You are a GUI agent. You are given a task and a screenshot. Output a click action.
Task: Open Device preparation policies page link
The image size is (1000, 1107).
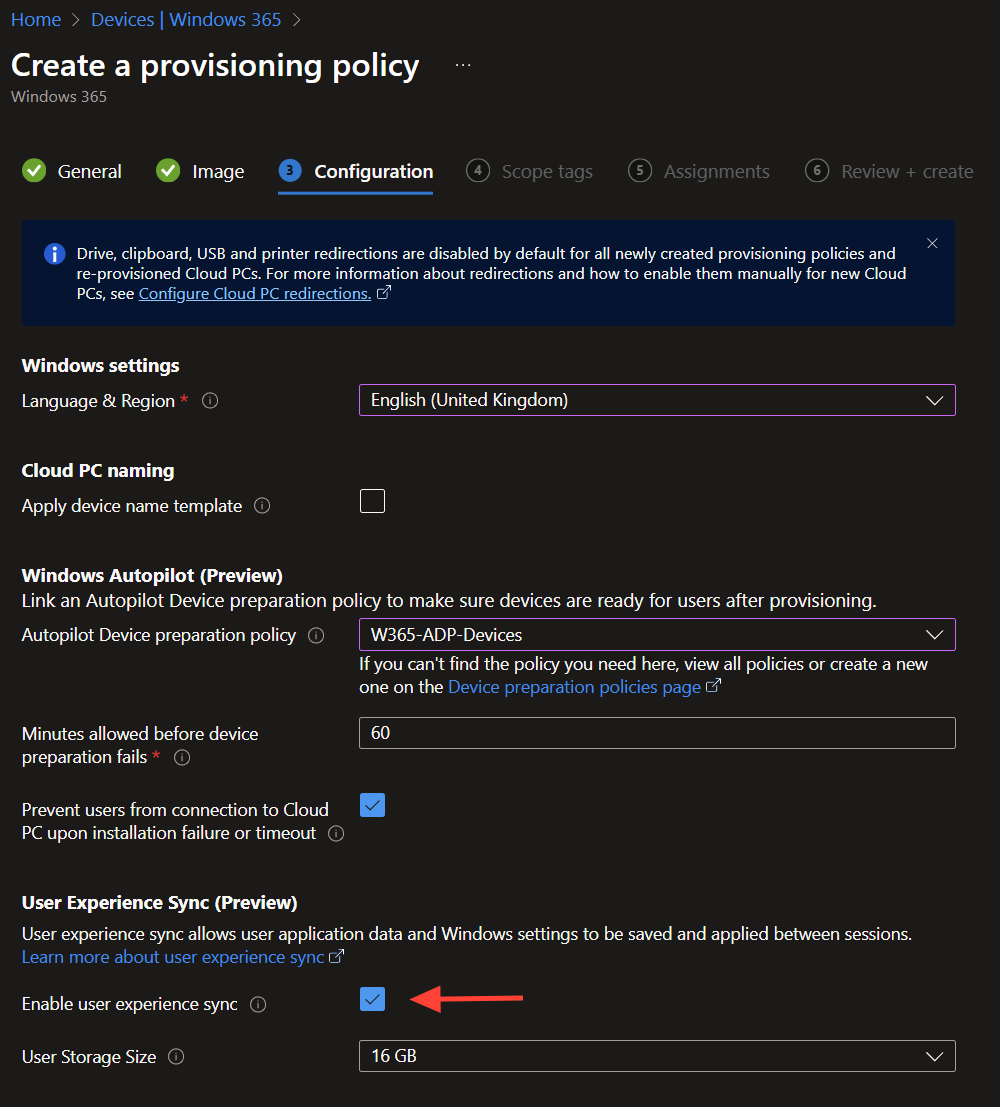[x=574, y=687]
